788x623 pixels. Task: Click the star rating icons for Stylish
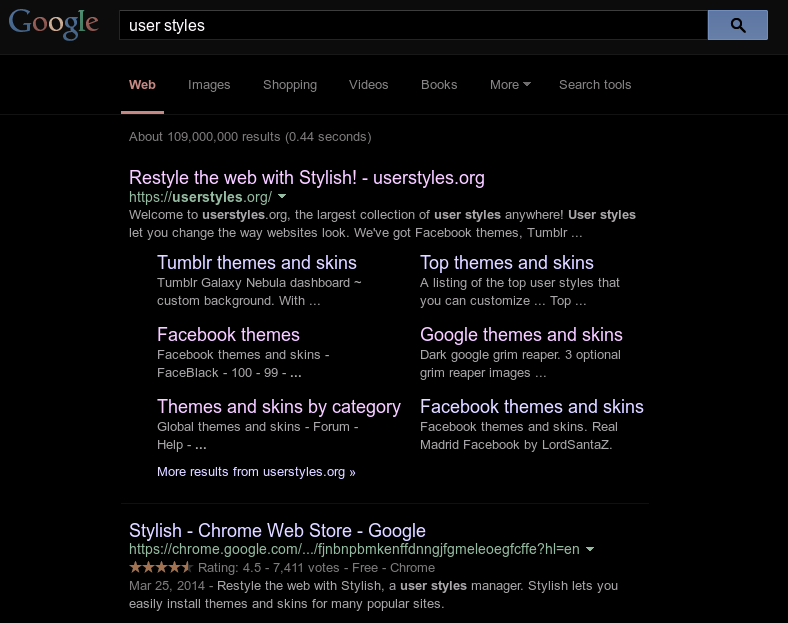[161, 568]
